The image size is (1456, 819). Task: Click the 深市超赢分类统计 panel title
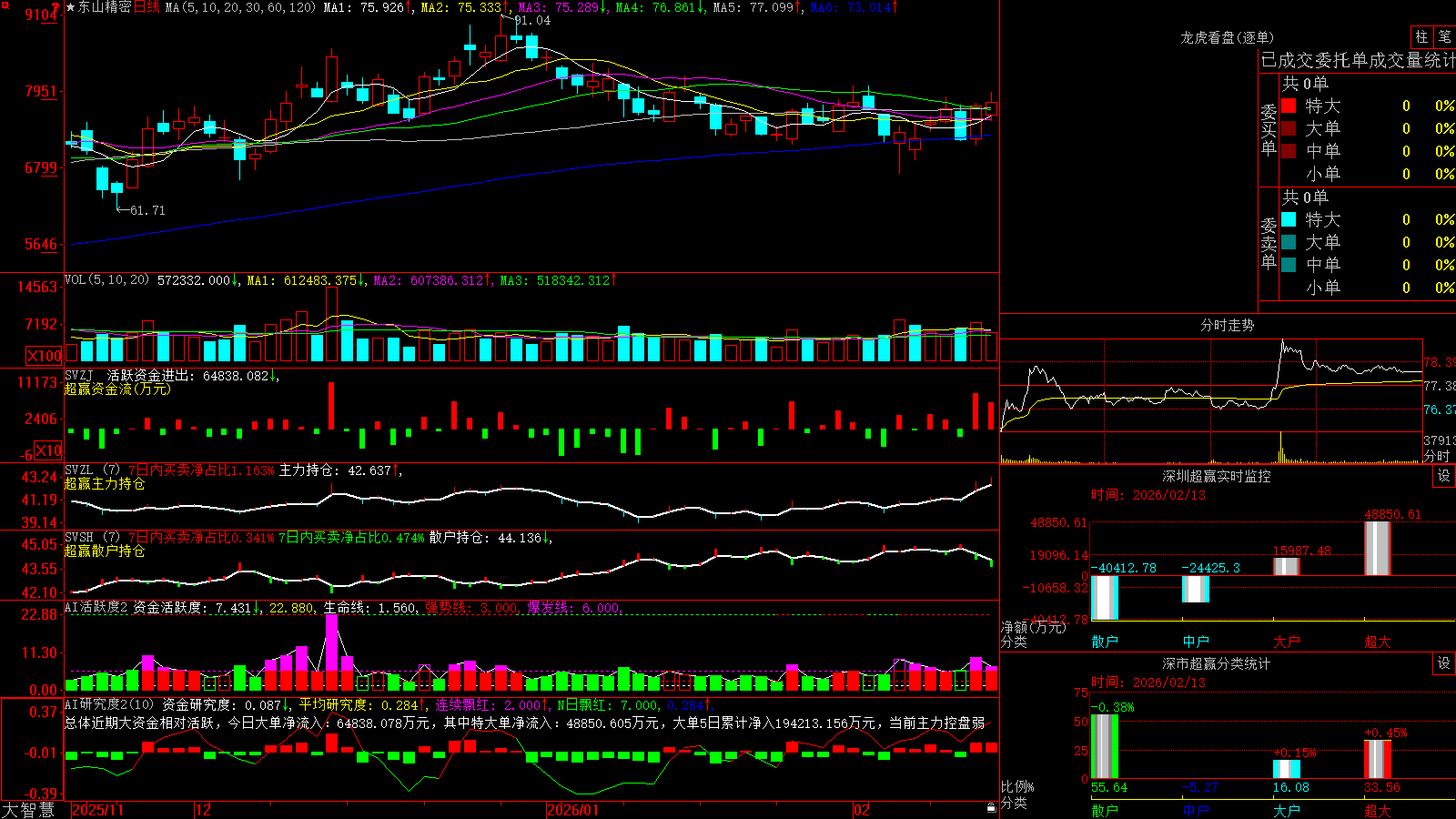tap(1217, 663)
